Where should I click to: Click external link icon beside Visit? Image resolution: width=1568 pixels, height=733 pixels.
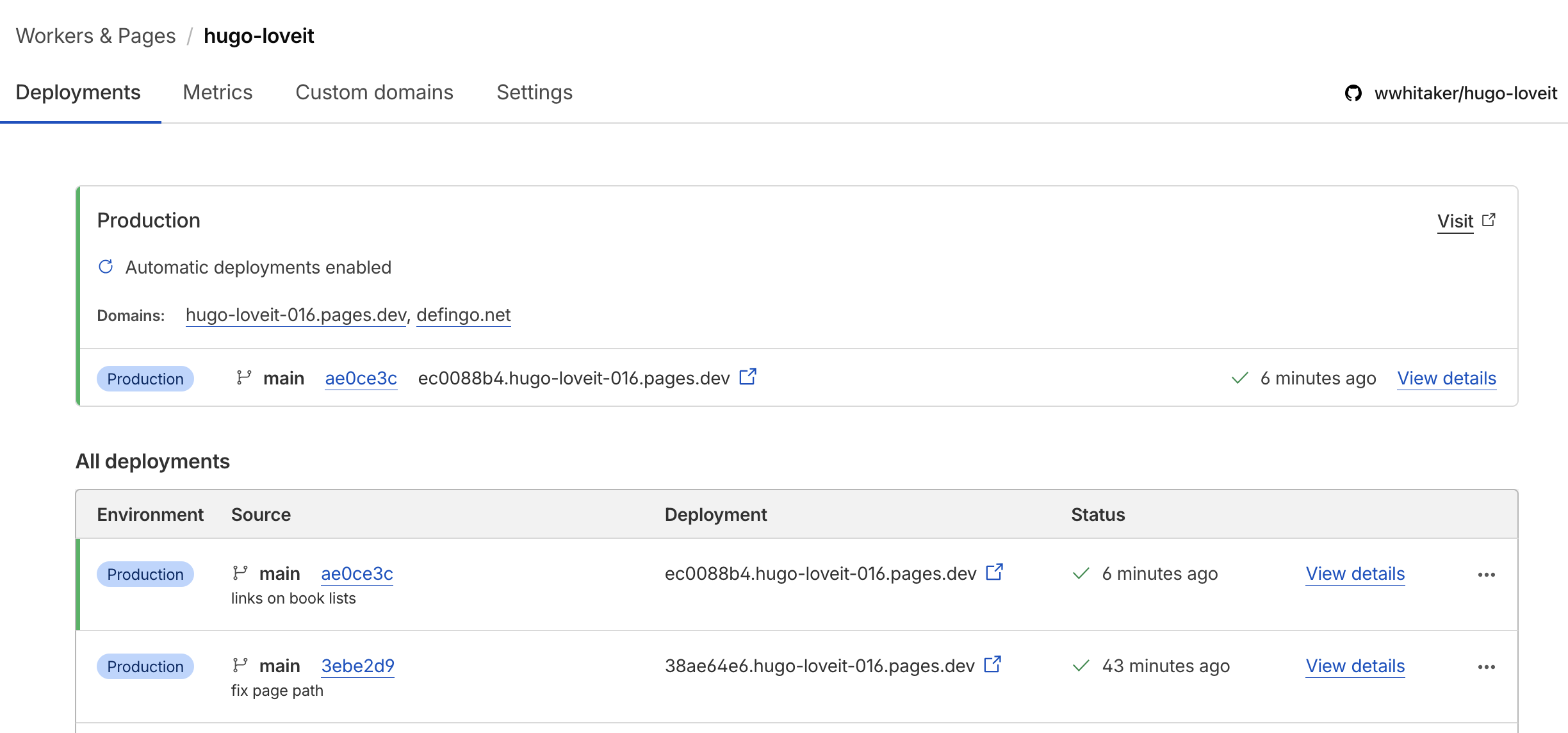(x=1489, y=220)
